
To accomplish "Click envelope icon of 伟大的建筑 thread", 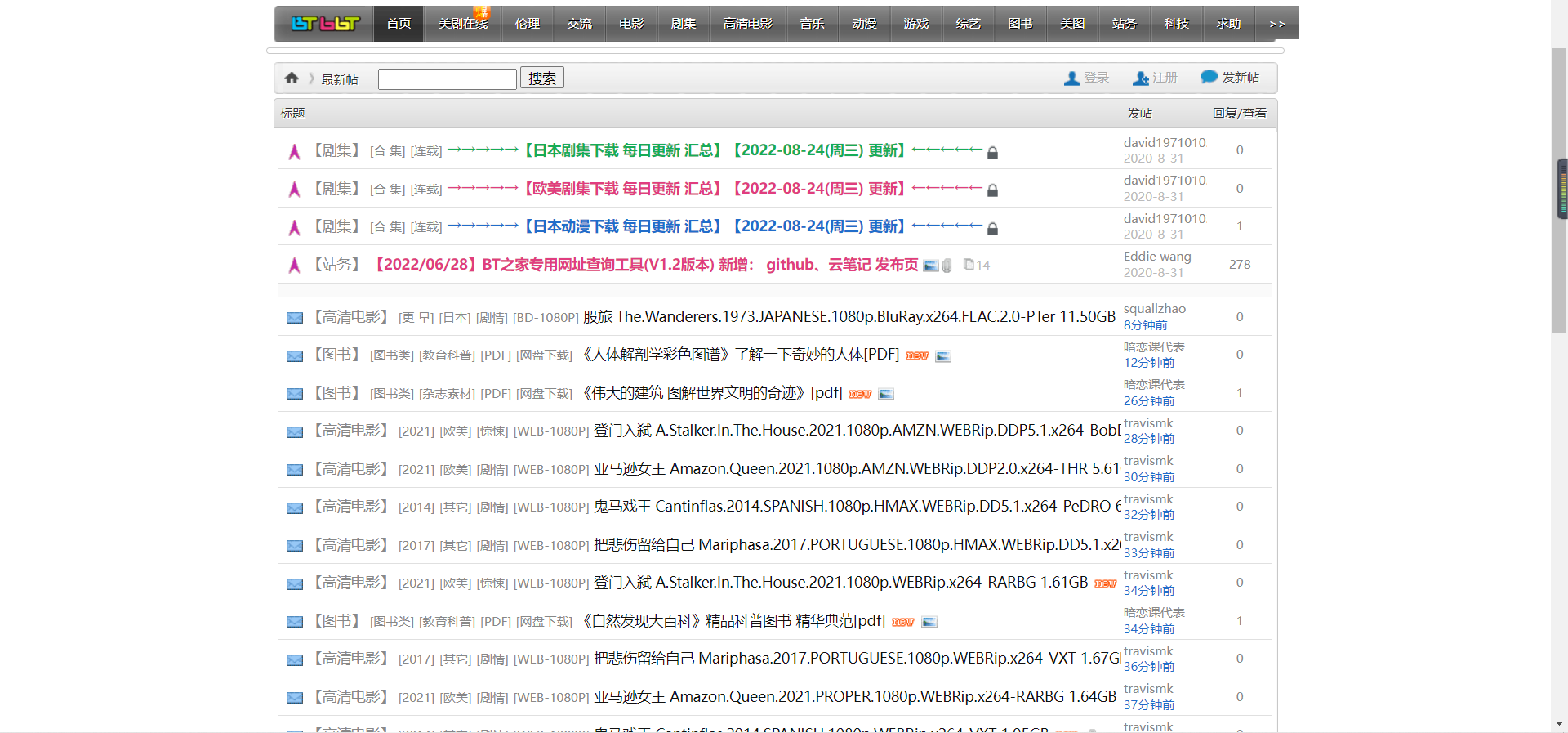I will [x=295, y=394].
